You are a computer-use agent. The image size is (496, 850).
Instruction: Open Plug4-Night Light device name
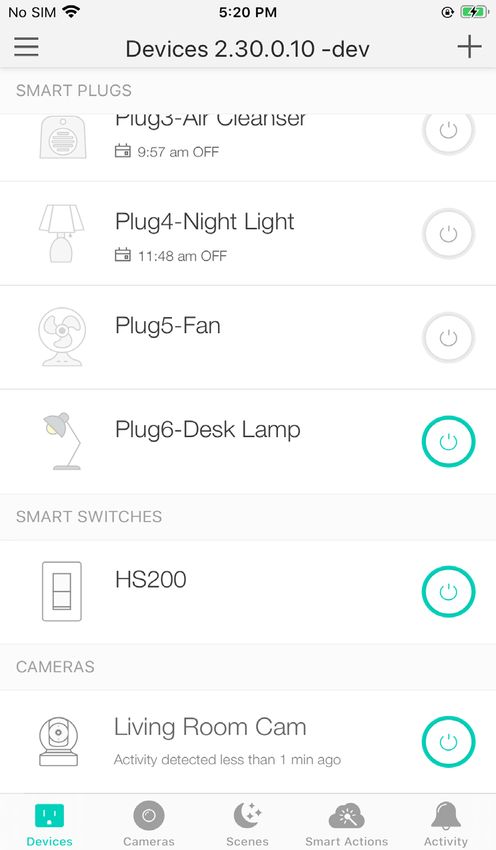(x=204, y=222)
